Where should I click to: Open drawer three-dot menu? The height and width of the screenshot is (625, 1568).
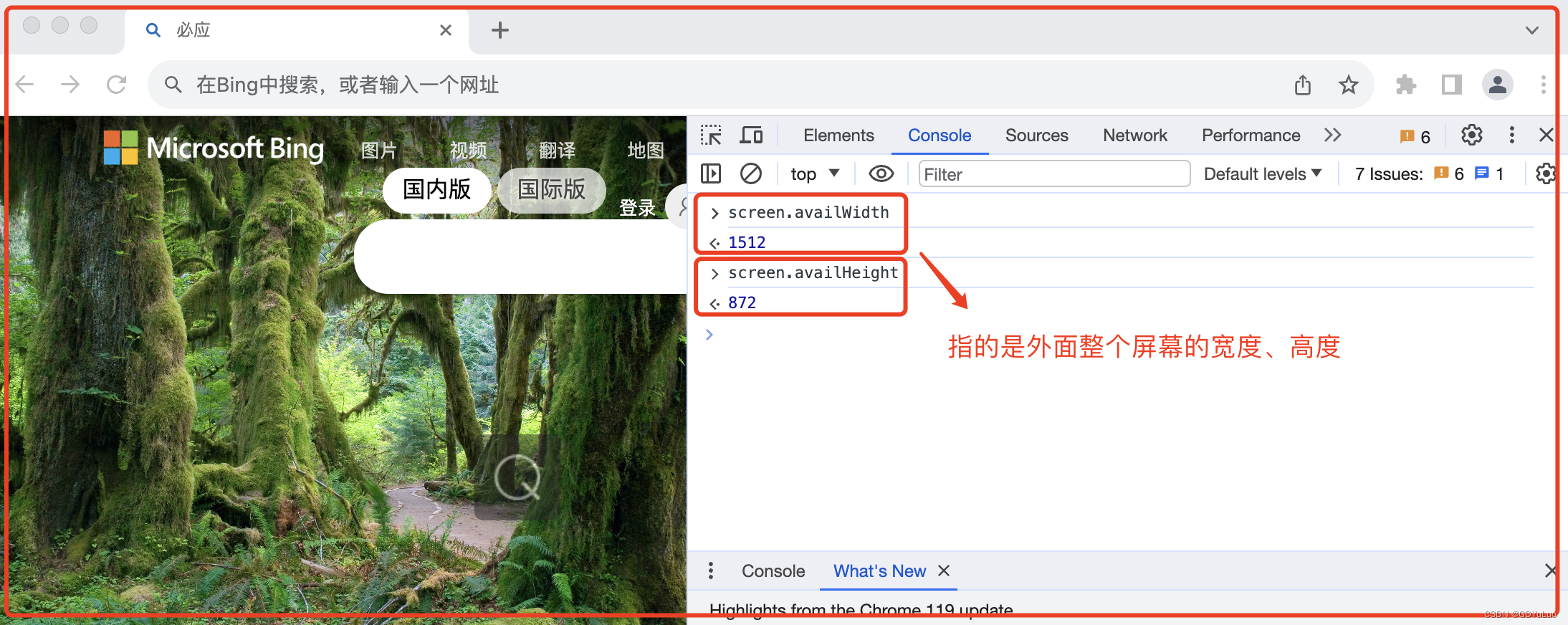(x=711, y=571)
